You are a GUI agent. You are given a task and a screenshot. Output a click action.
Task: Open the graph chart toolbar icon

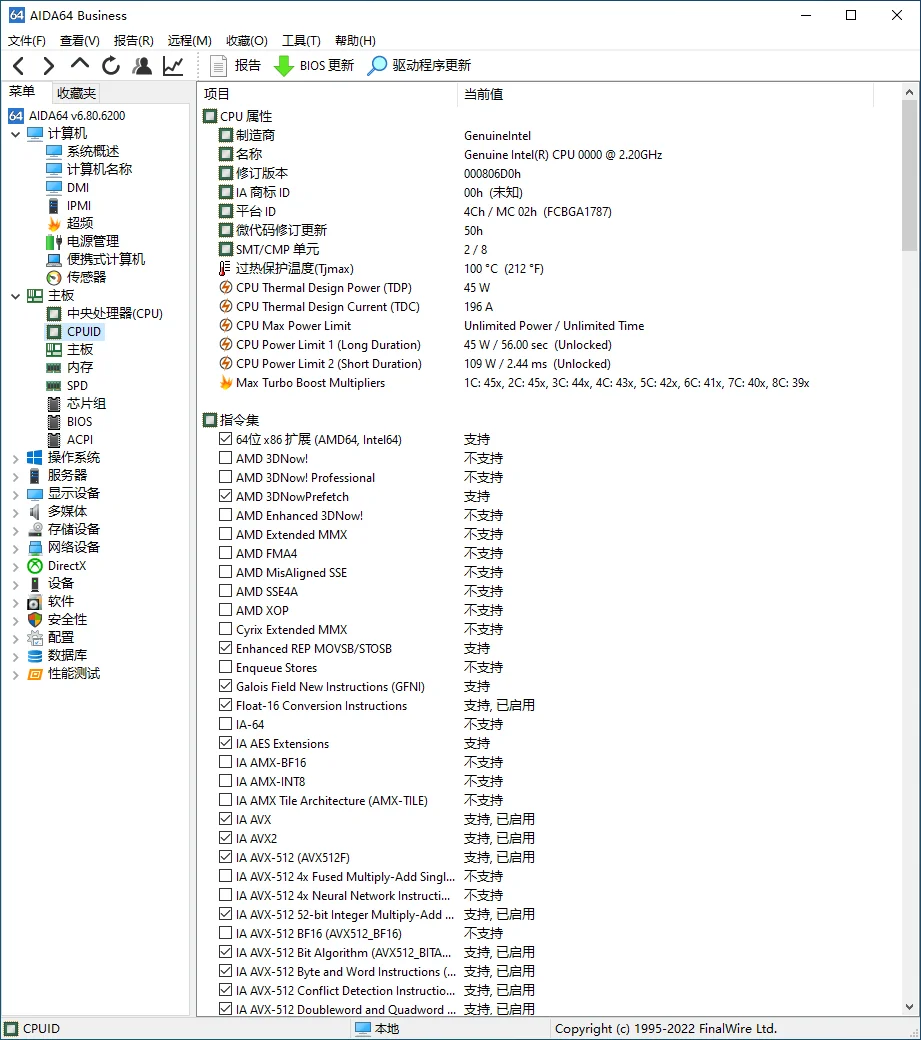tap(173, 66)
